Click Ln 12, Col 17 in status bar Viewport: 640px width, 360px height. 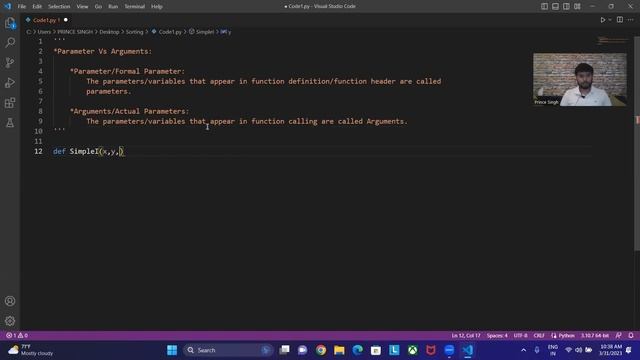click(466, 336)
